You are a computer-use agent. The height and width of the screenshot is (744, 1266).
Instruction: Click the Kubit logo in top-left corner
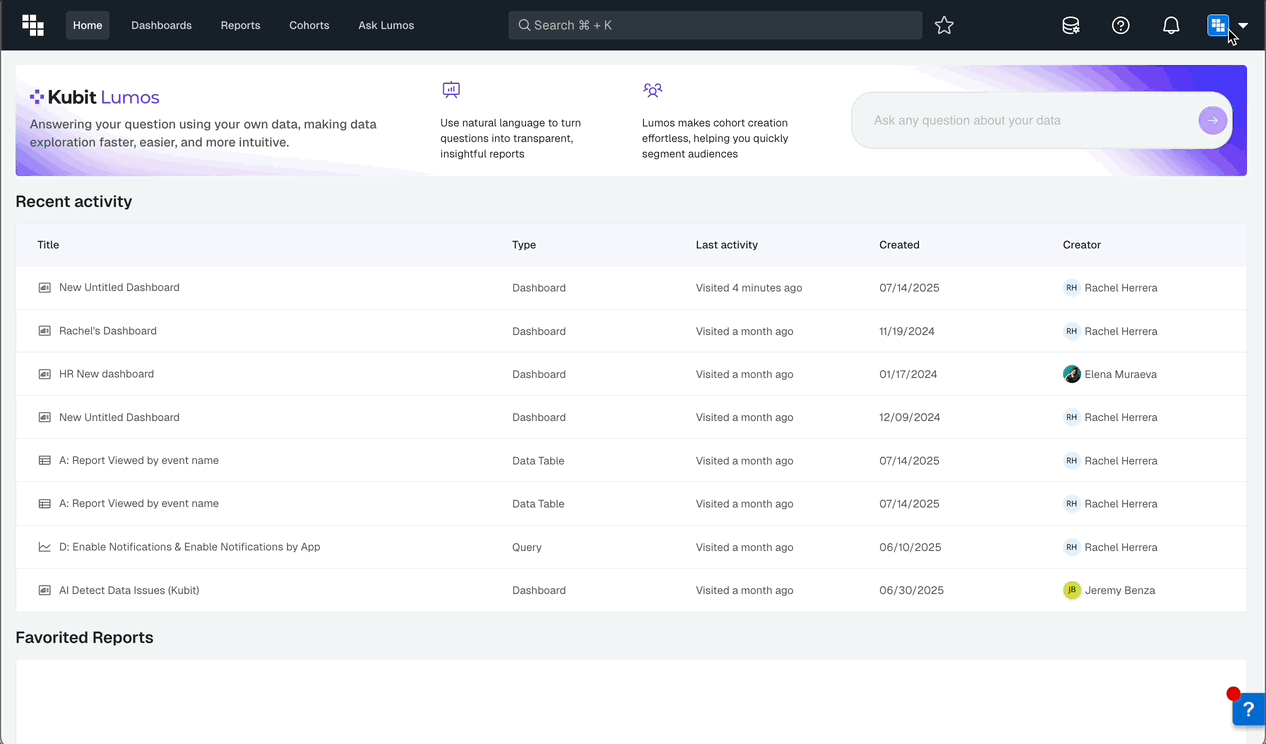click(33, 25)
